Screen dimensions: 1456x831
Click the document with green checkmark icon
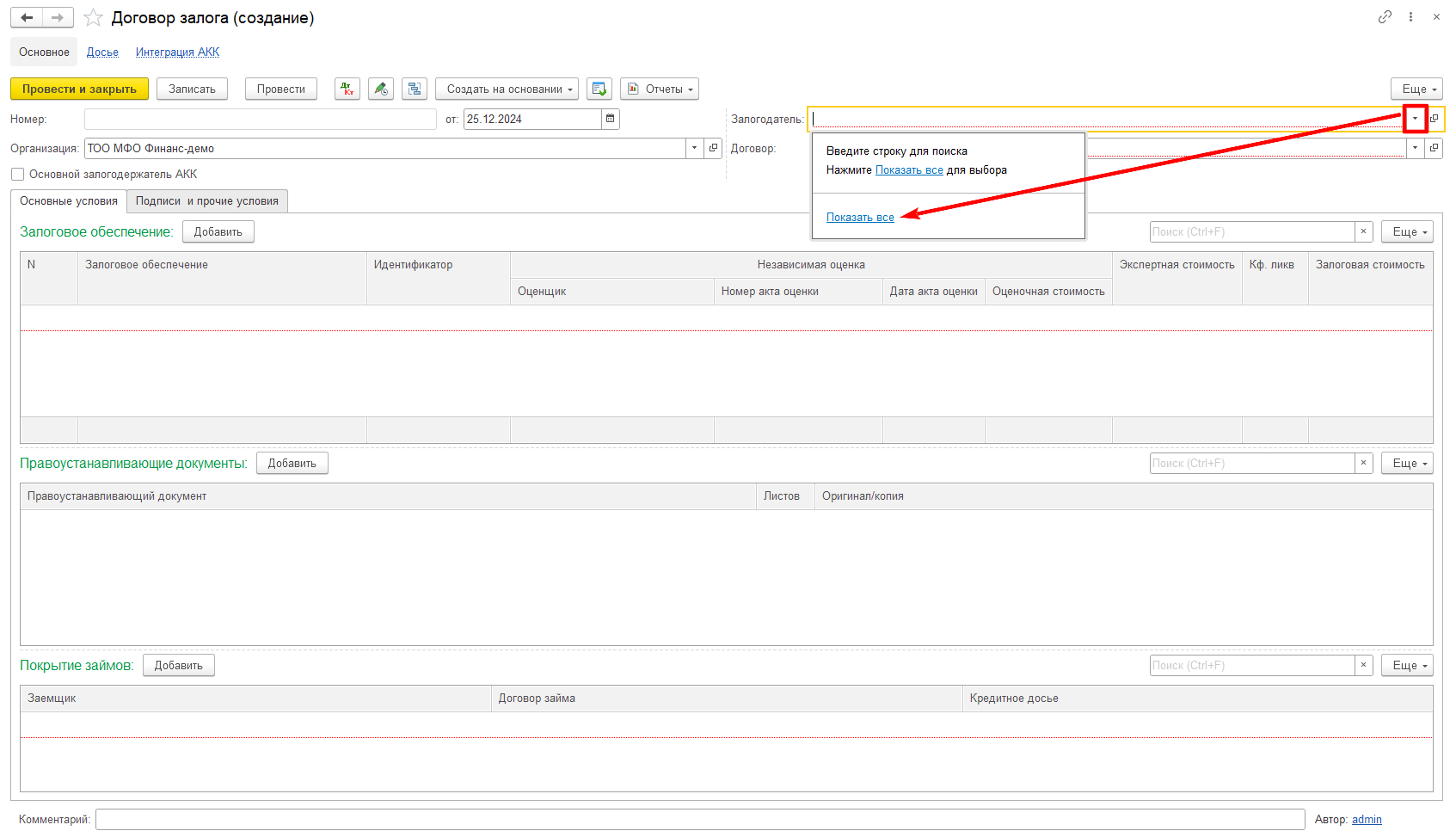click(x=599, y=89)
